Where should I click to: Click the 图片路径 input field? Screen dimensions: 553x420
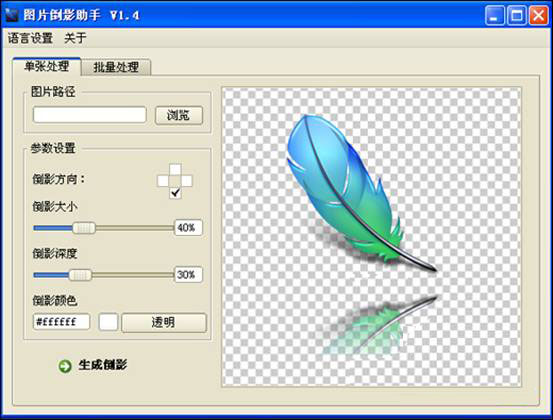click(90, 115)
